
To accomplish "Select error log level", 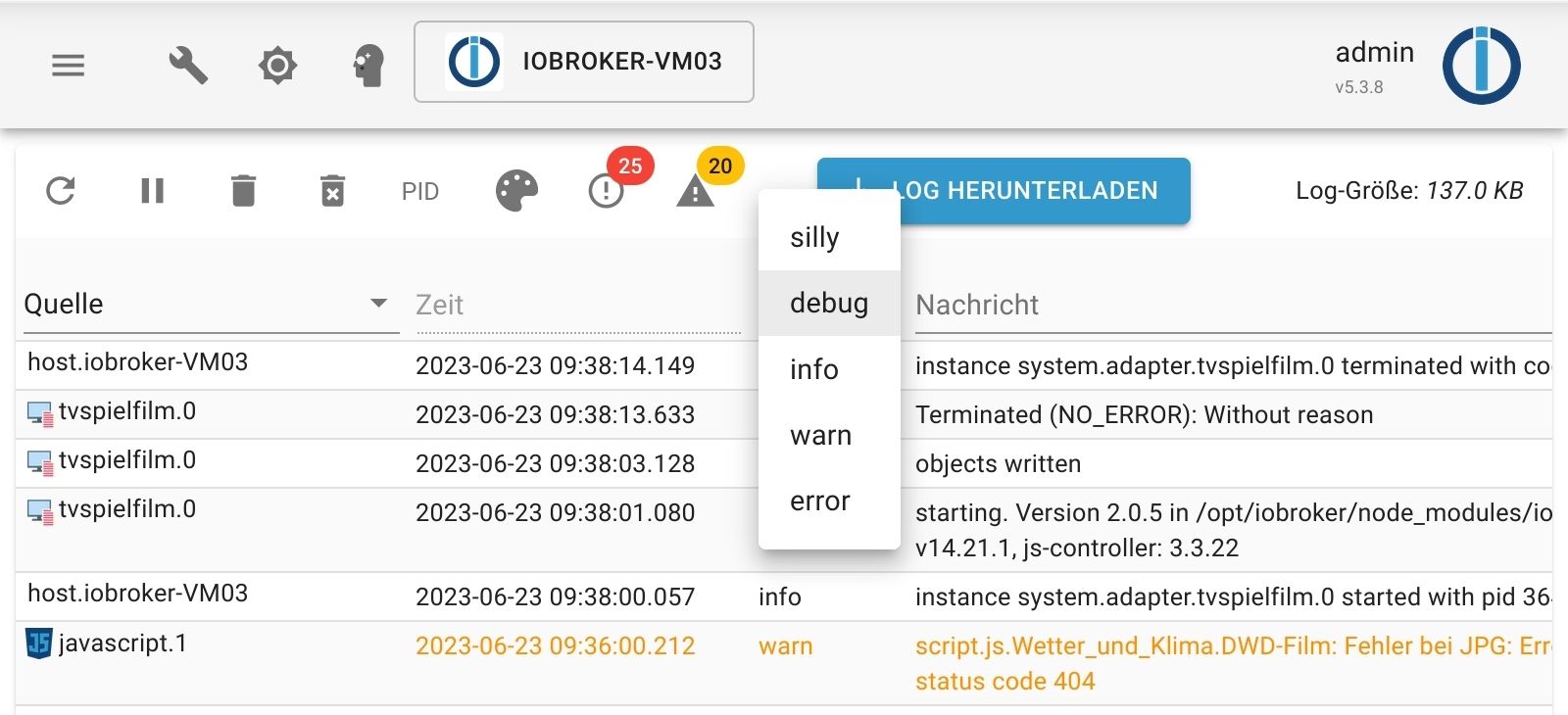I will coord(829,500).
